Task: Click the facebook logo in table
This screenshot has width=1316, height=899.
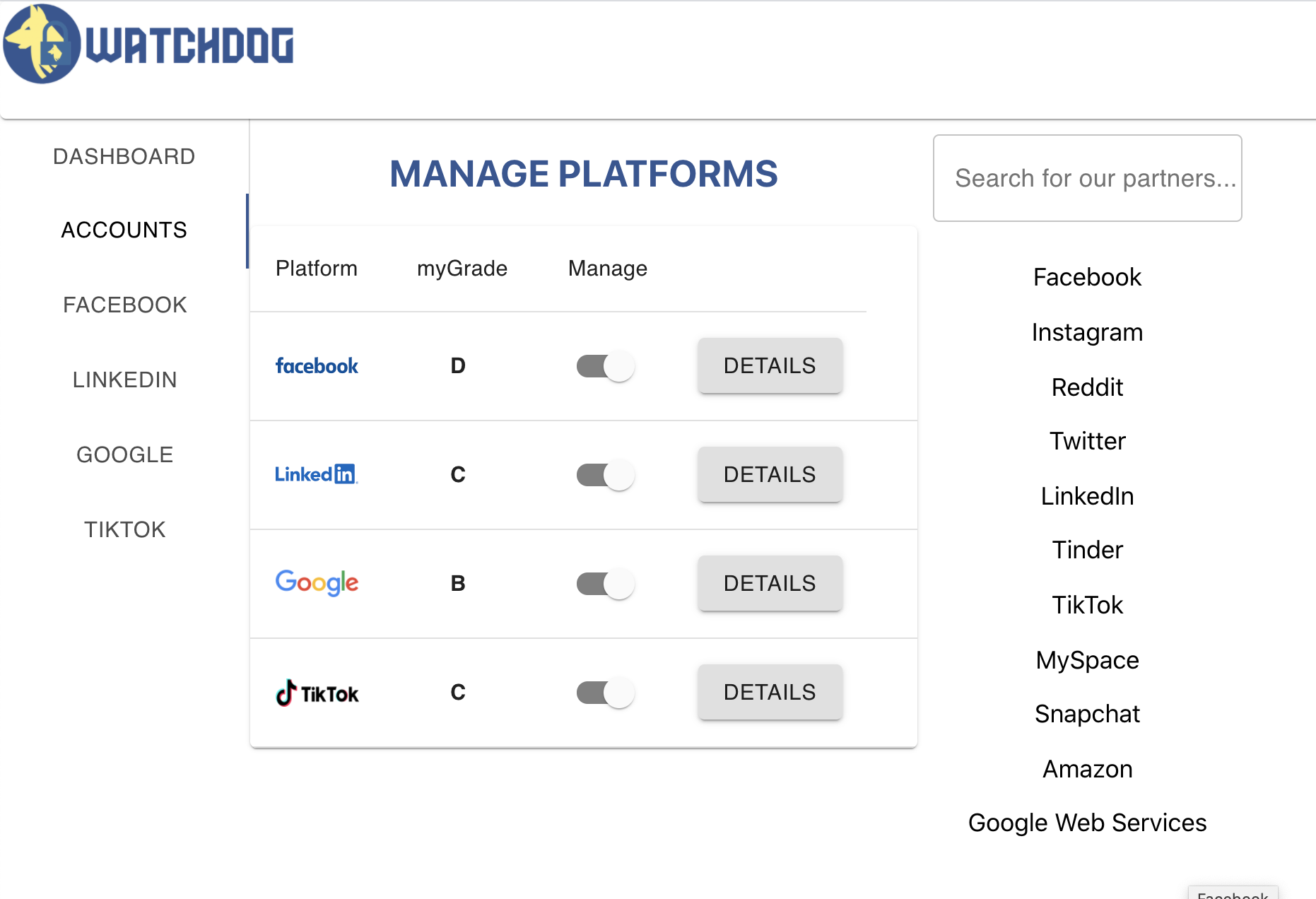Action: (x=317, y=366)
